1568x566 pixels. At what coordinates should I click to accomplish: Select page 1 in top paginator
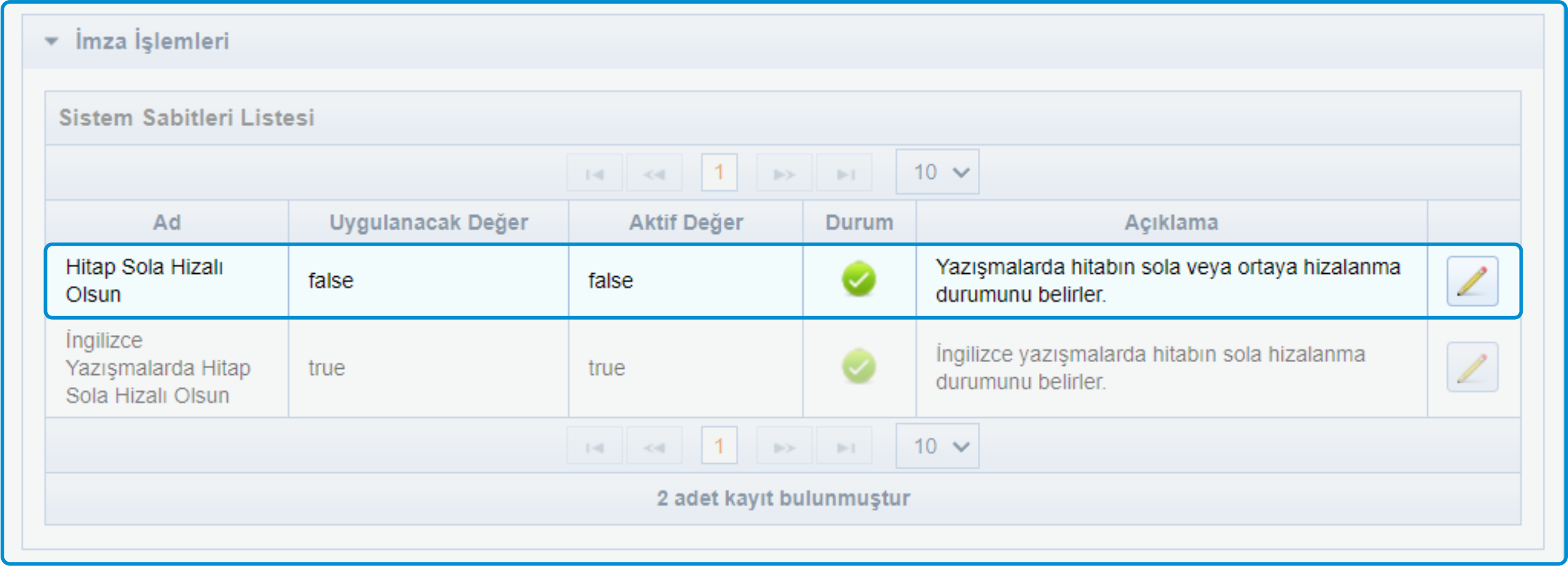click(719, 173)
